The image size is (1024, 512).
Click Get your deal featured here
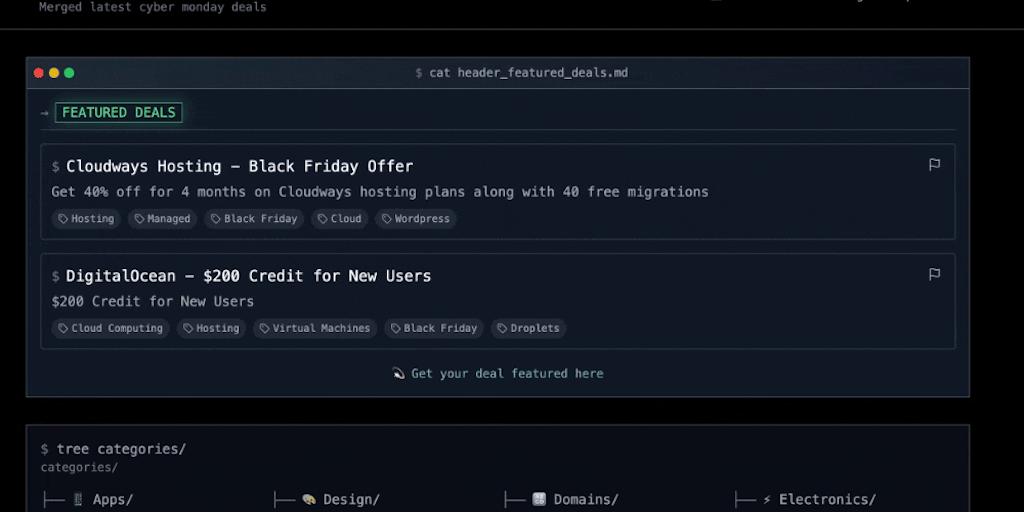point(498,374)
